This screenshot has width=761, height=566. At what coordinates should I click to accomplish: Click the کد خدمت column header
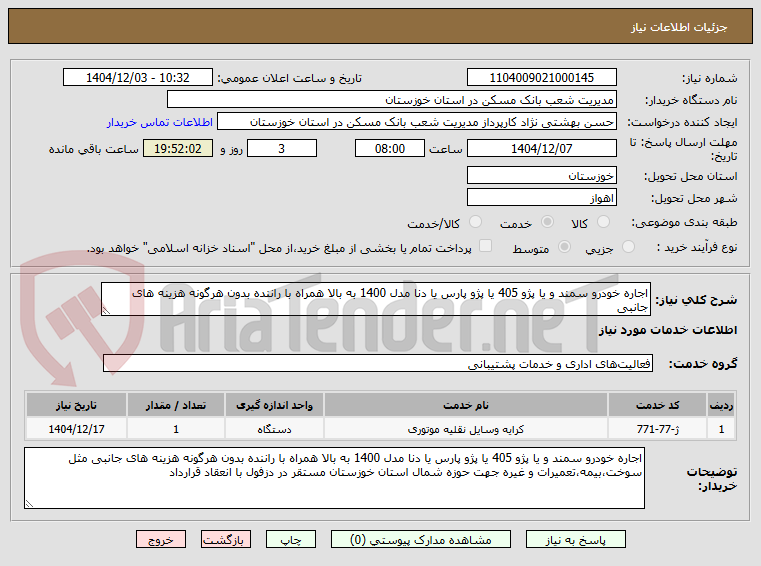[x=657, y=405]
